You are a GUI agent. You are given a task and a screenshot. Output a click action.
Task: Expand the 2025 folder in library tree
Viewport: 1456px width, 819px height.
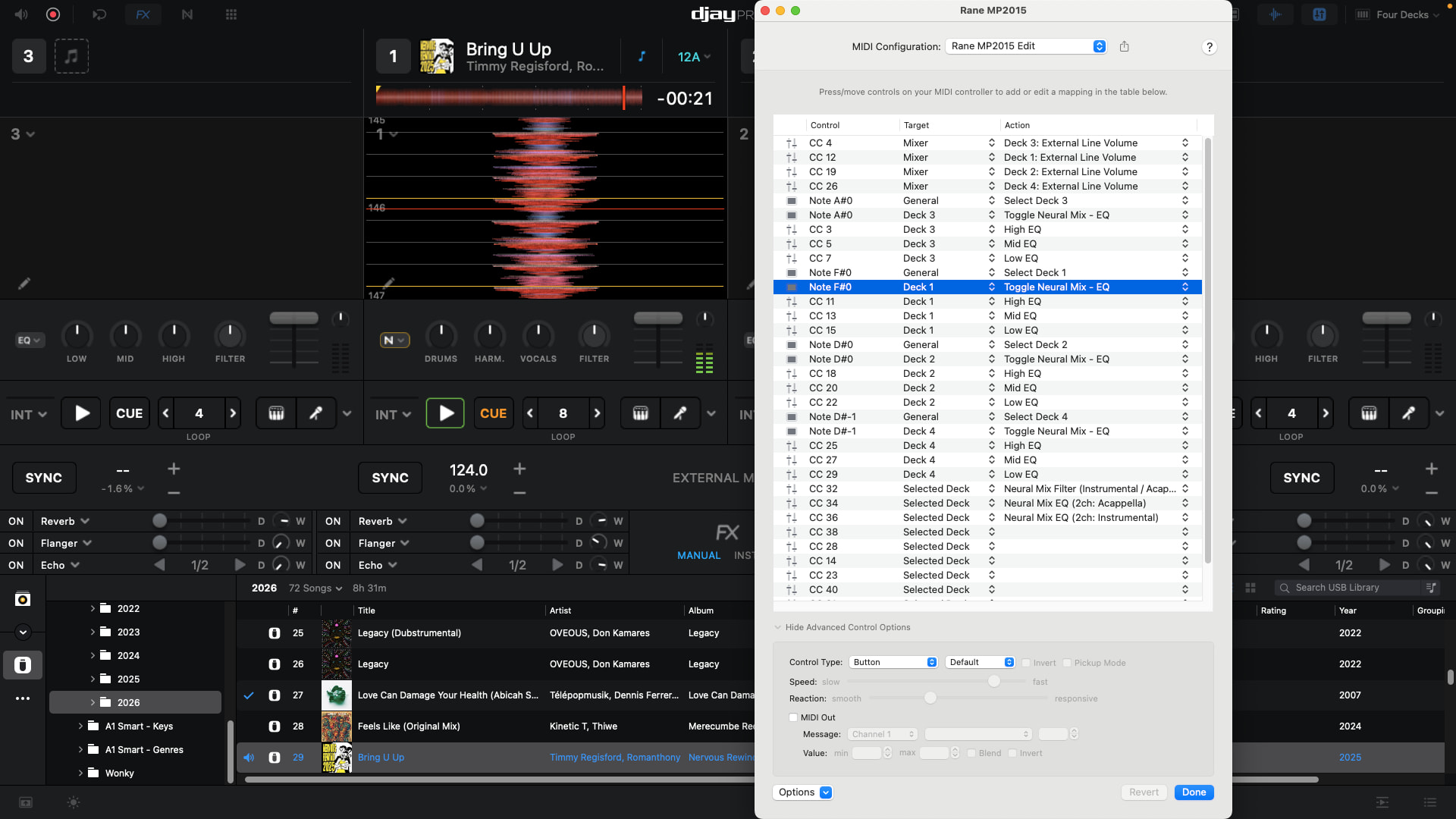(93, 679)
